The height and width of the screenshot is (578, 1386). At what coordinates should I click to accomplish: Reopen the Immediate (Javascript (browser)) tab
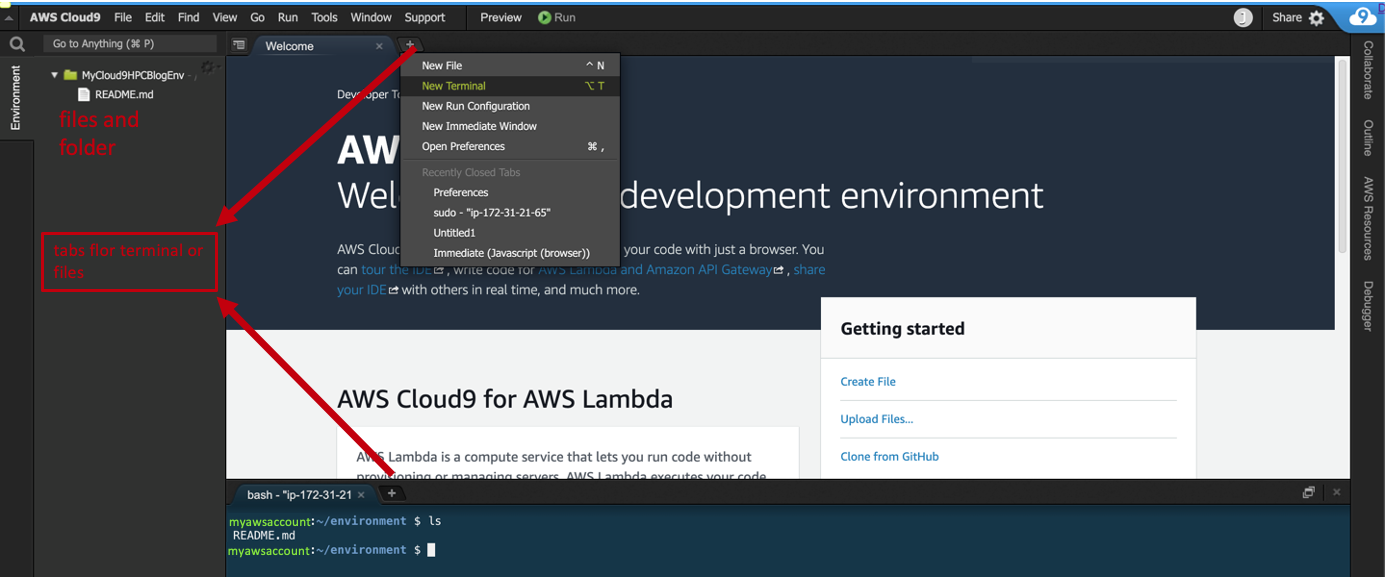[510, 253]
